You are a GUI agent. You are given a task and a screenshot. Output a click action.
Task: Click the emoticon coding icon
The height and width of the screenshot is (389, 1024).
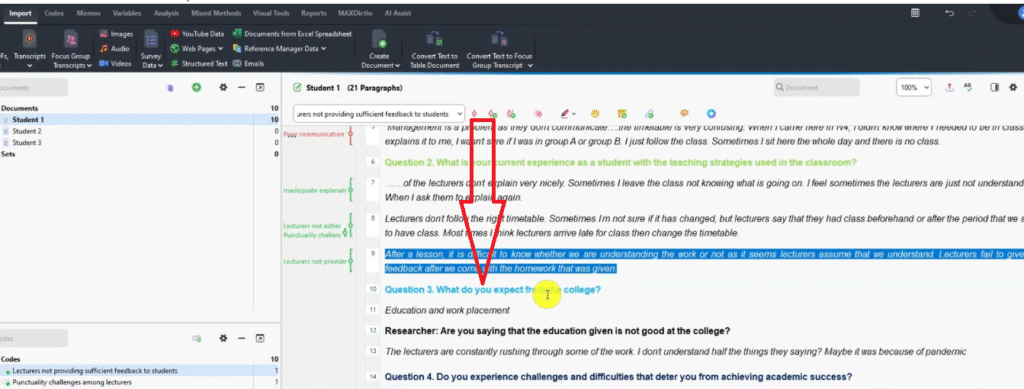click(x=596, y=114)
